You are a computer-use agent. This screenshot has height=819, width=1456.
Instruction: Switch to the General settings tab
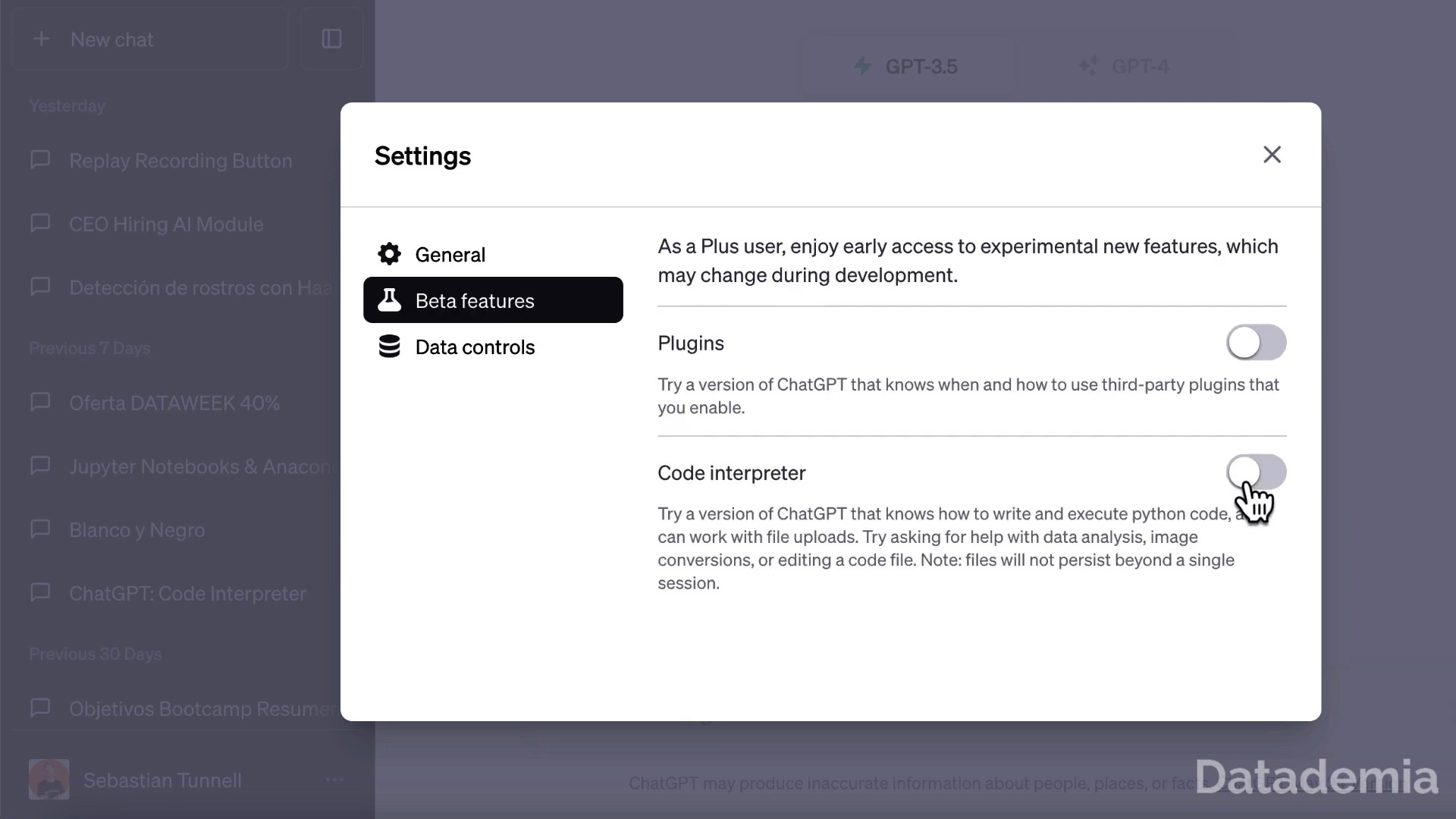pyautogui.click(x=450, y=255)
